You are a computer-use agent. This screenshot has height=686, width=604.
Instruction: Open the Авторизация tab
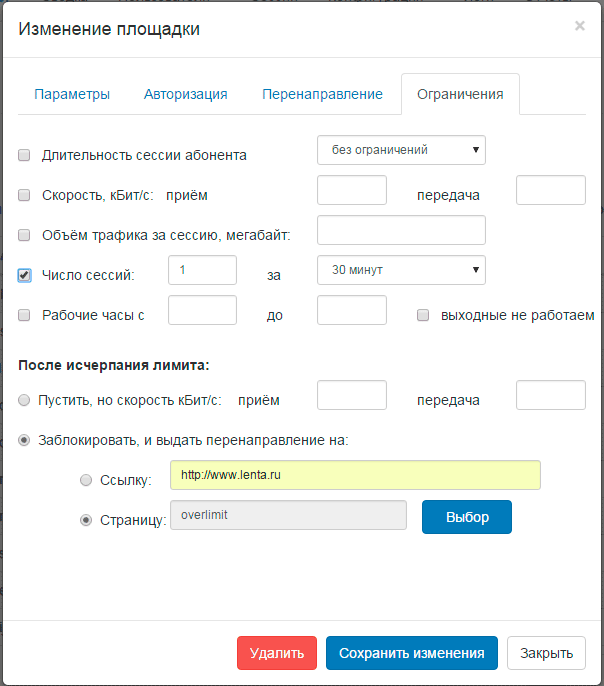(x=185, y=94)
